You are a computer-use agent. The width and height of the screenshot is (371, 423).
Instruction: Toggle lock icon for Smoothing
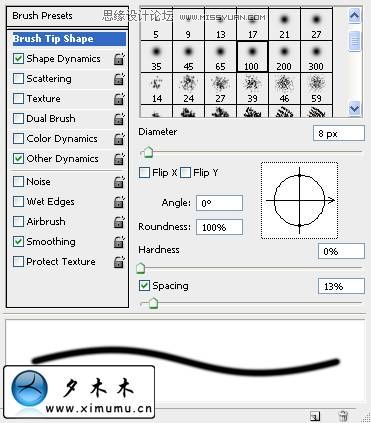(119, 242)
